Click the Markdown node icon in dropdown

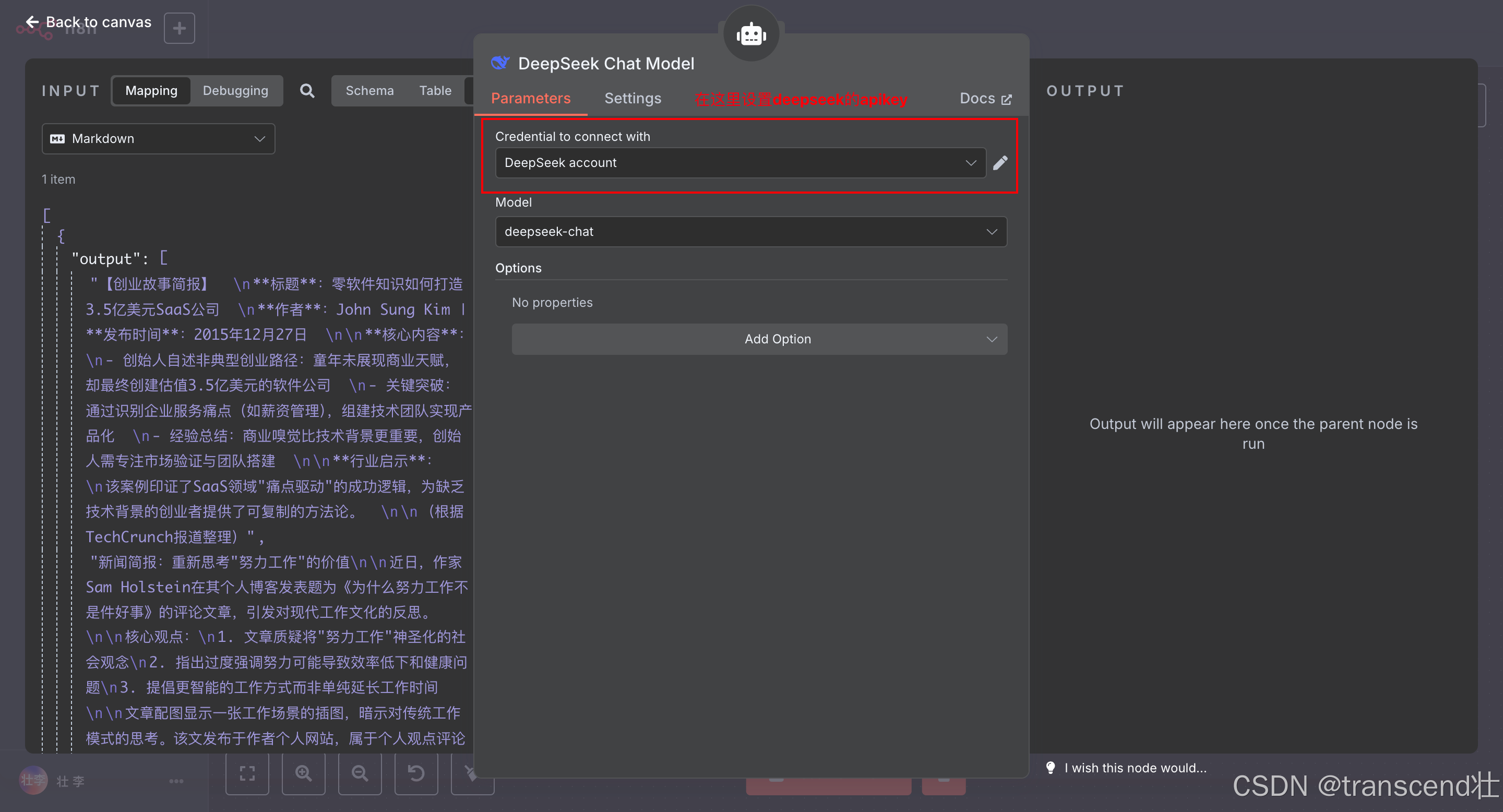point(57,139)
